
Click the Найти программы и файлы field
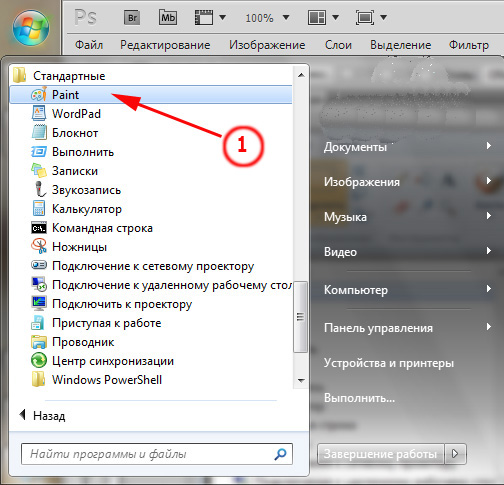(x=157, y=454)
